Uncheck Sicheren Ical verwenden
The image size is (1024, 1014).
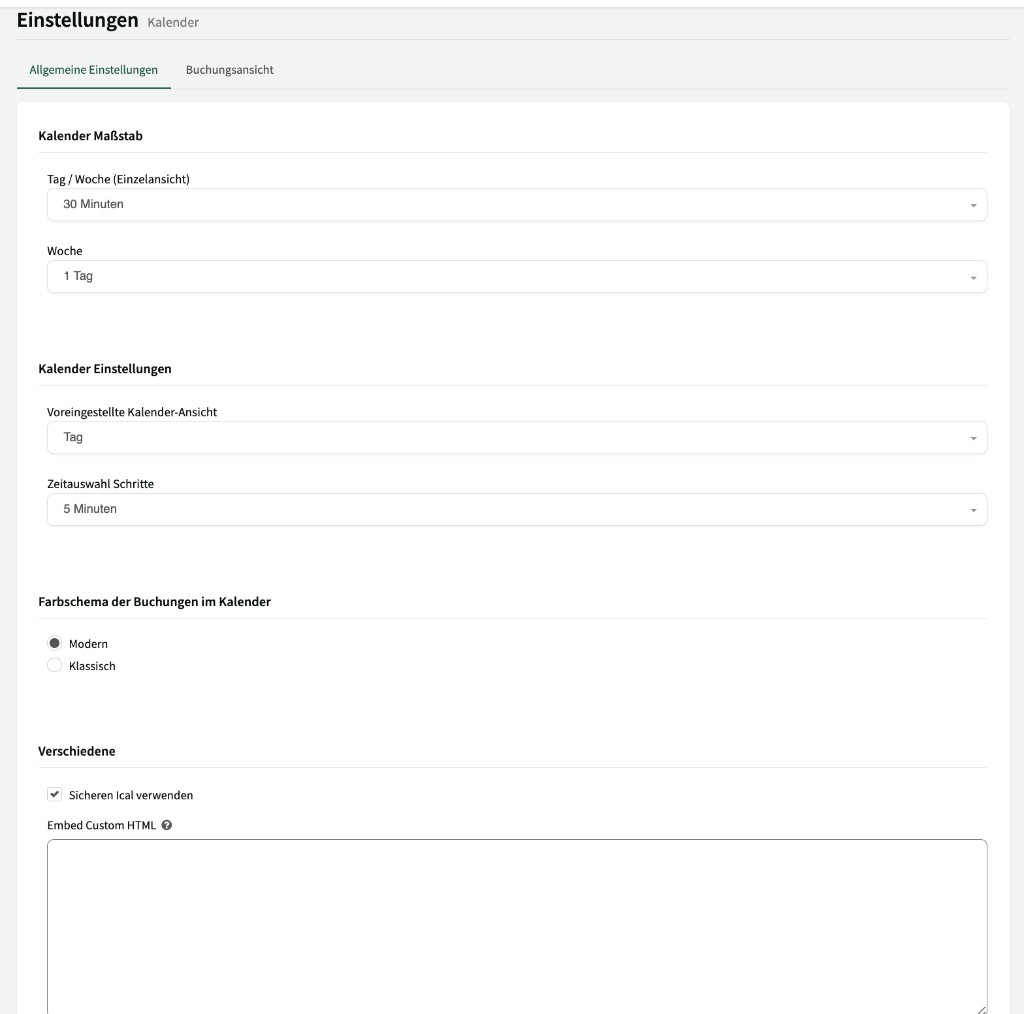click(55, 795)
